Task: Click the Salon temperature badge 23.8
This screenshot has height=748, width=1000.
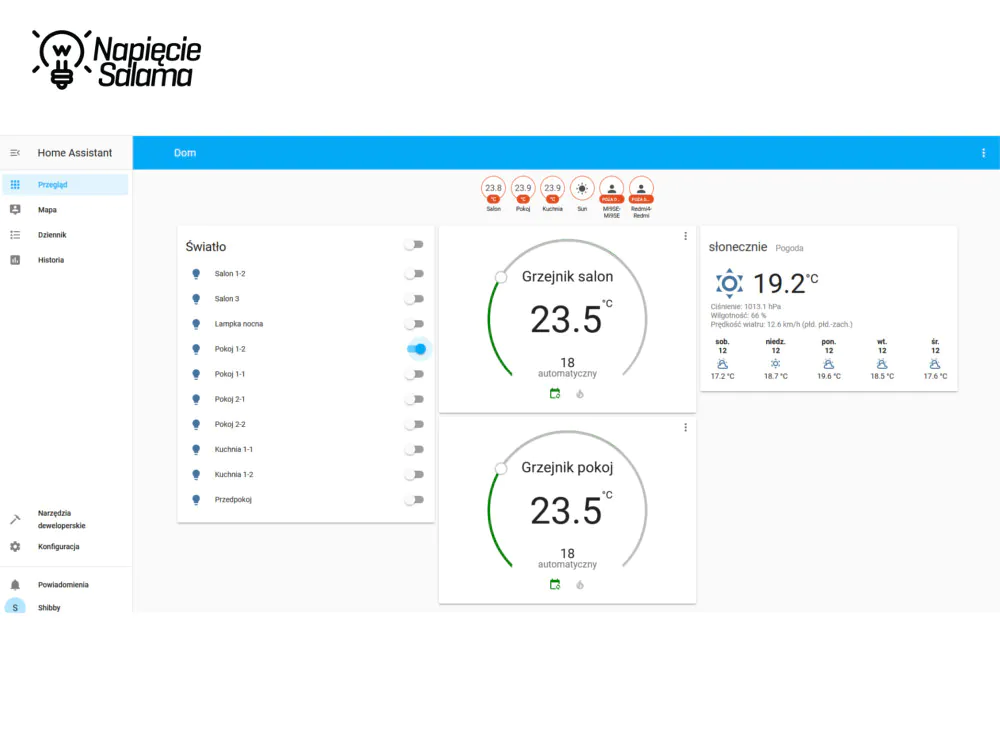Action: 493,189
